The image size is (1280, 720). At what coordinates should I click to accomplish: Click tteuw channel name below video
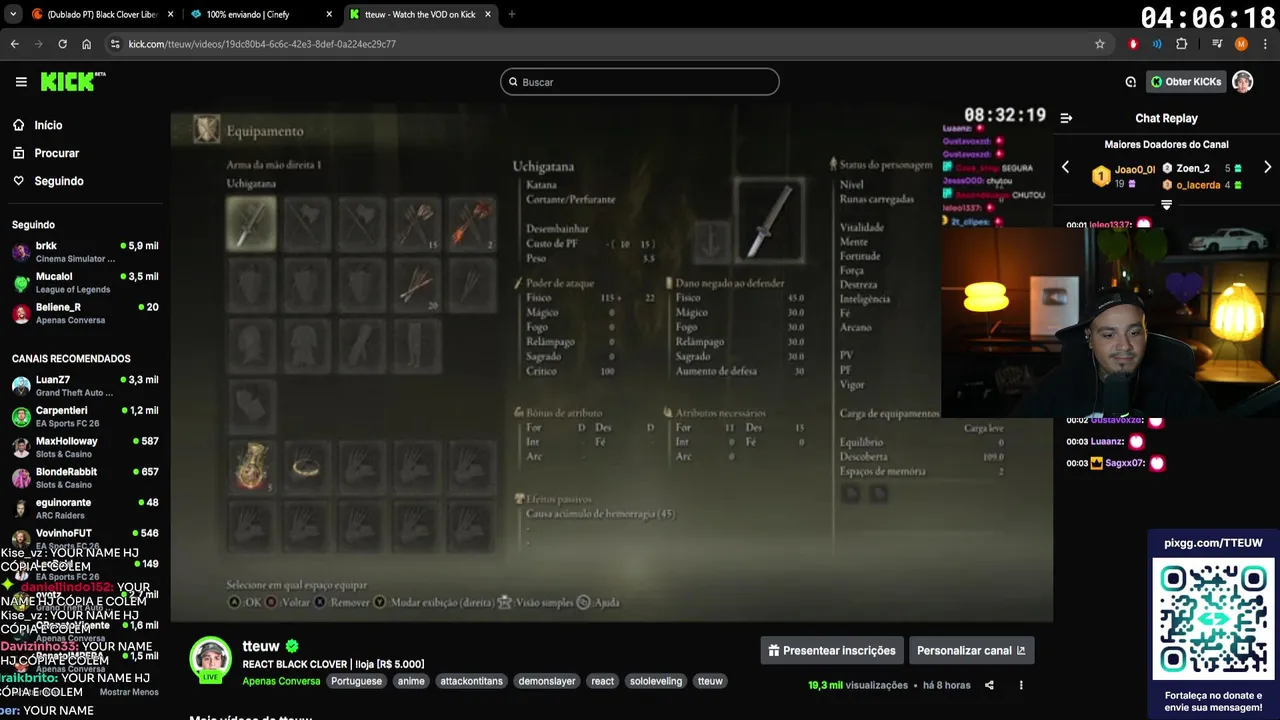pyautogui.click(x=261, y=646)
